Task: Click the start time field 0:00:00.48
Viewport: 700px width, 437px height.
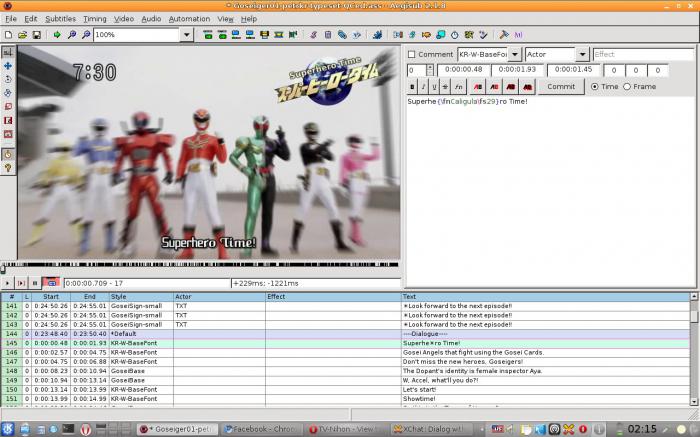Action: pos(463,70)
